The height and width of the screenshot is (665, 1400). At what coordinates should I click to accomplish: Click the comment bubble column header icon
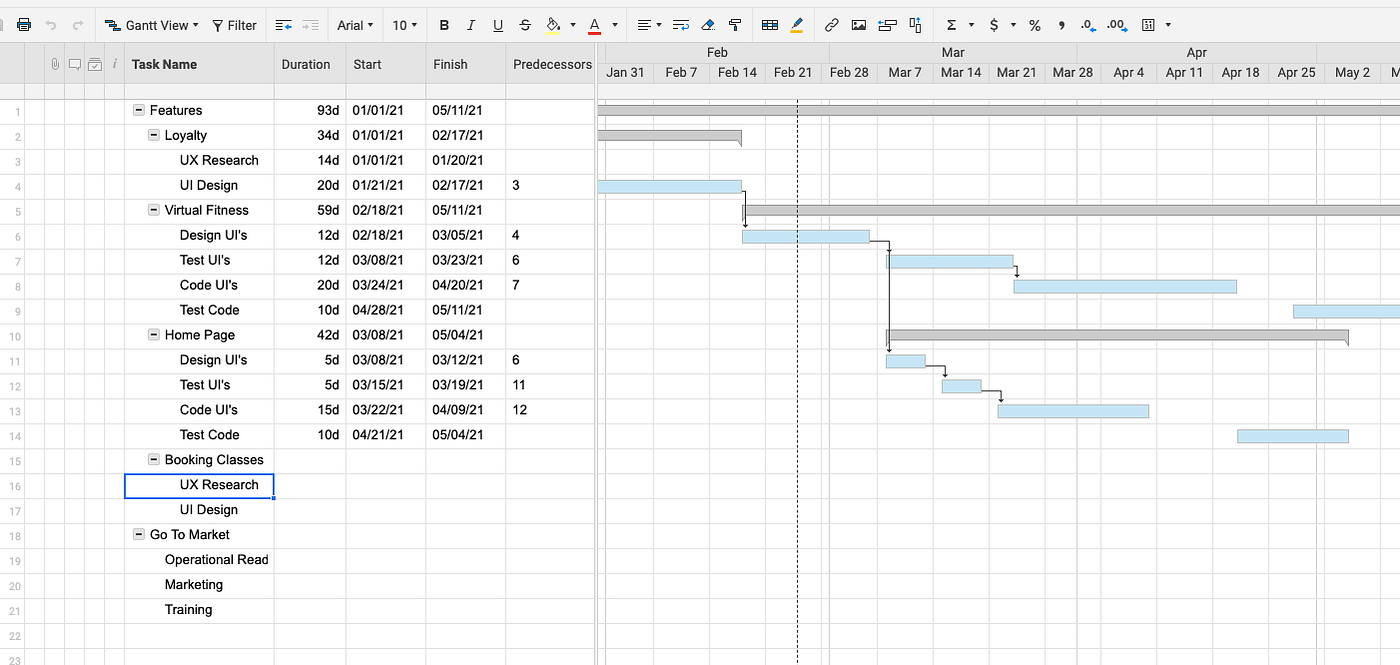click(74, 62)
